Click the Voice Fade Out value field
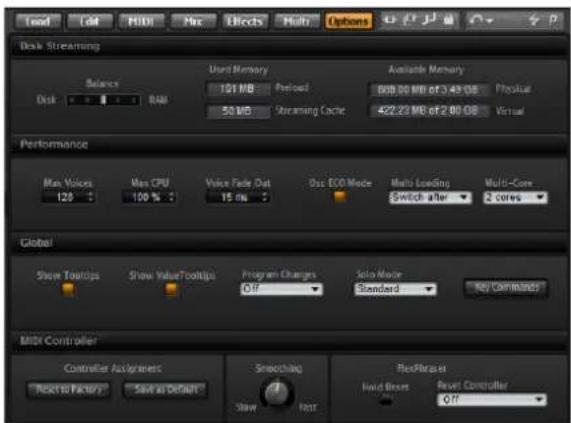571x423 pixels. click(x=233, y=197)
